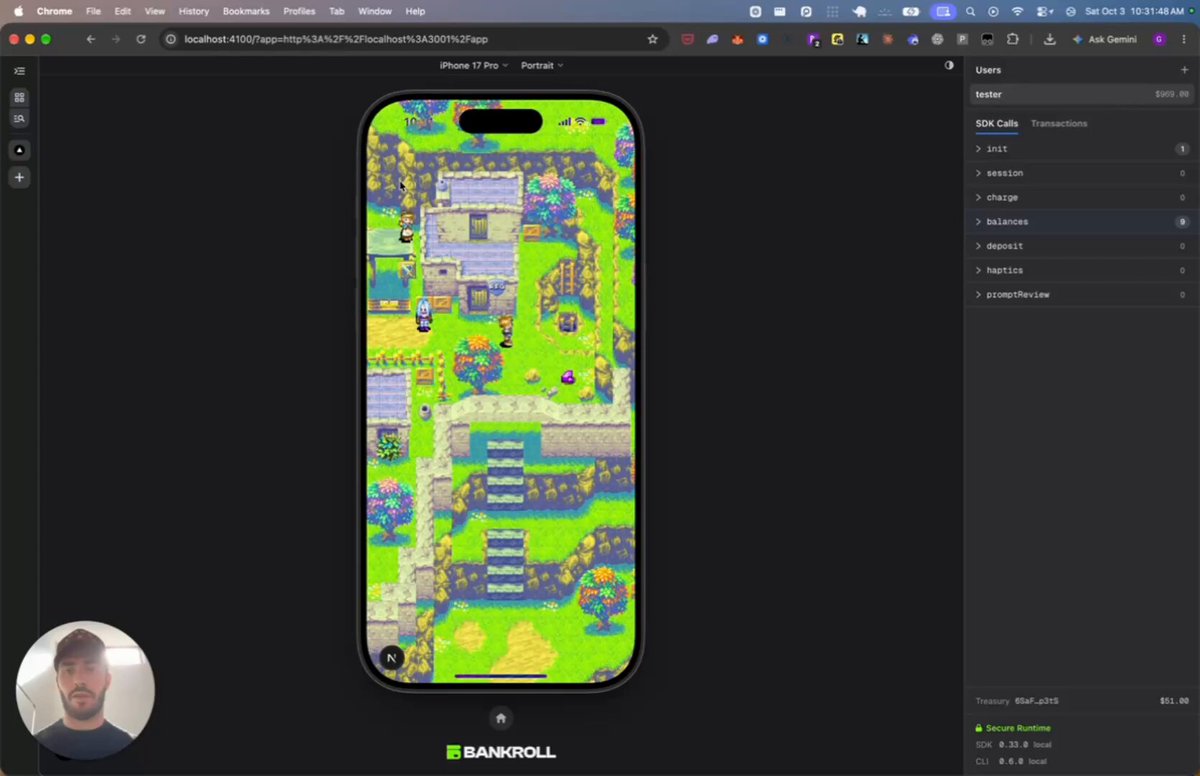The width and height of the screenshot is (1200, 776).
Task: Open the grid apps view in left sidebar
Action: coord(19,98)
